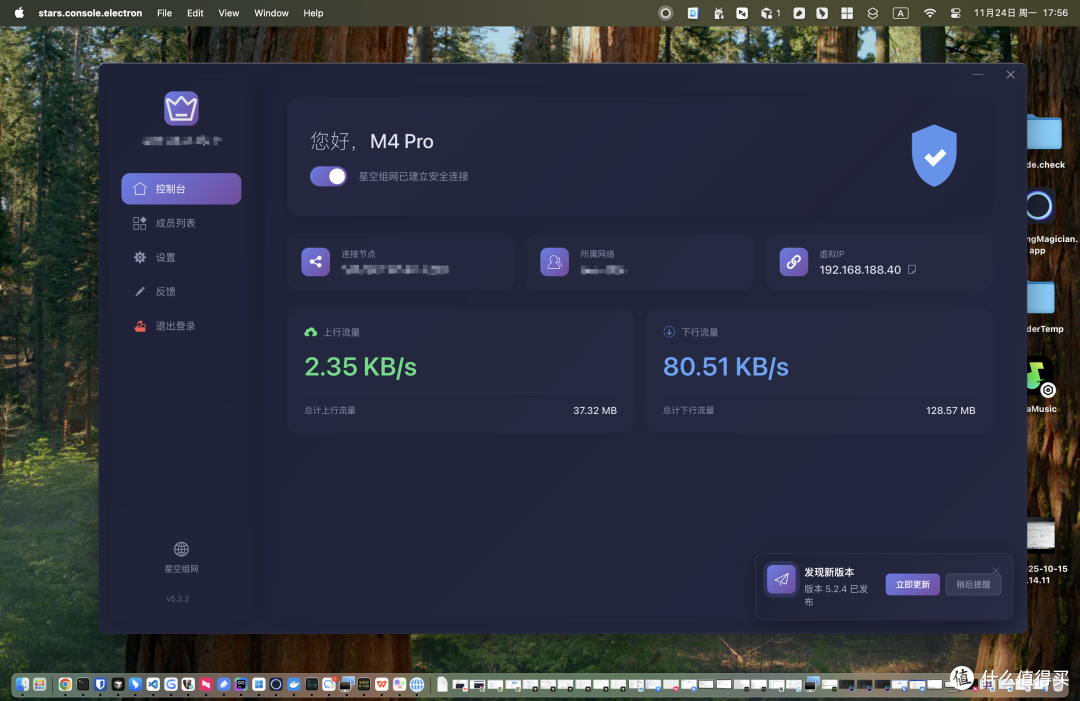Open the View menu in menu bar
Image resolution: width=1080 pixels, height=701 pixels.
pyautogui.click(x=229, y=13)
